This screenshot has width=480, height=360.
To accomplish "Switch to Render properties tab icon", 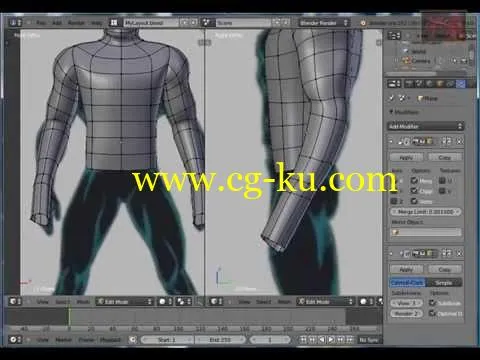I will [x=409, y=84].
